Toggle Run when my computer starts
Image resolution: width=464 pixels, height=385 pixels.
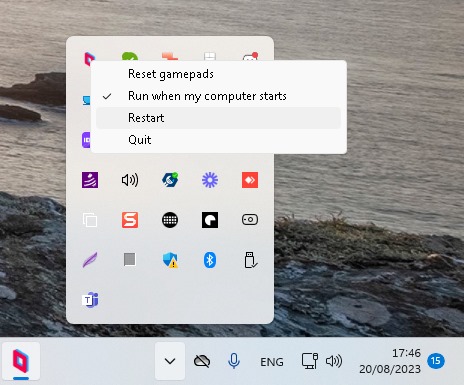218,96
